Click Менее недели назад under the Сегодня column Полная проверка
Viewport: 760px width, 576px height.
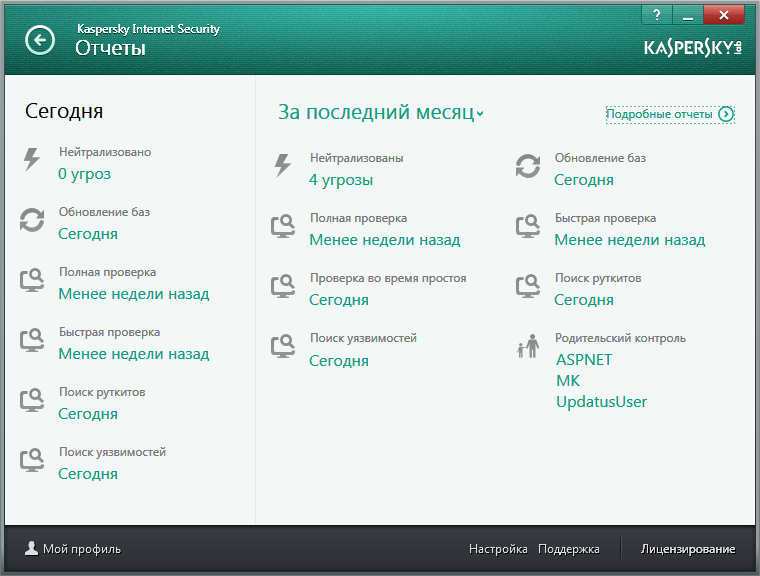pyautogui.click(x=134, y=294)
